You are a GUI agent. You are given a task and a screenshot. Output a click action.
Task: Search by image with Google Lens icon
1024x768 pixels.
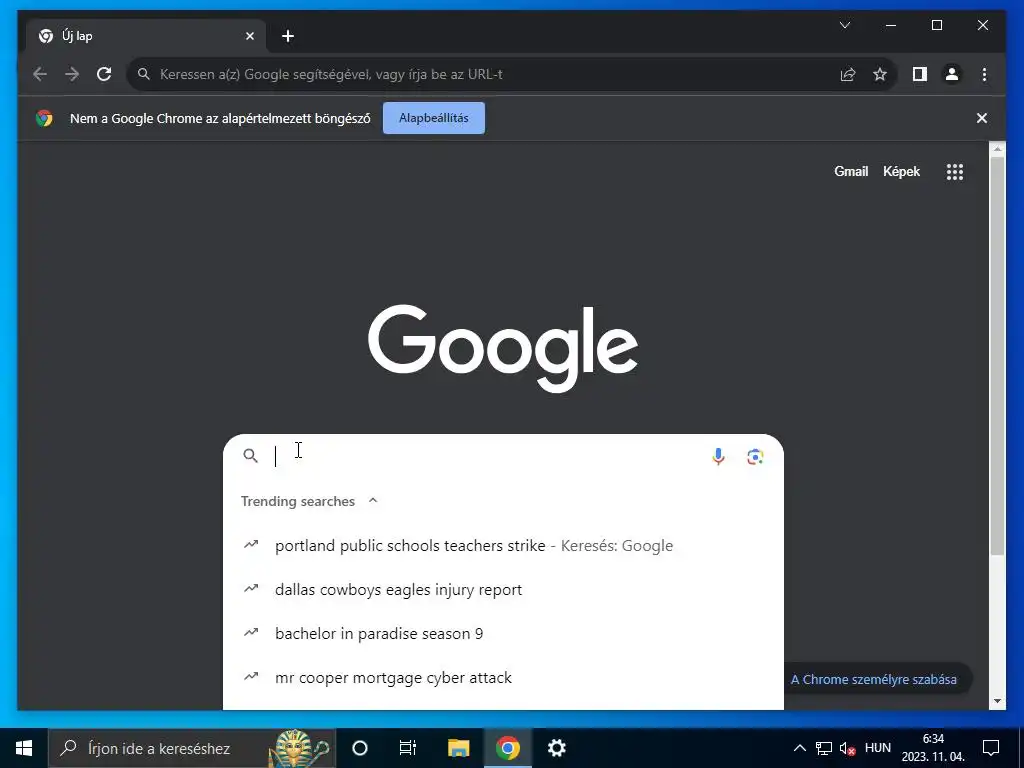[x=755, y=456]
